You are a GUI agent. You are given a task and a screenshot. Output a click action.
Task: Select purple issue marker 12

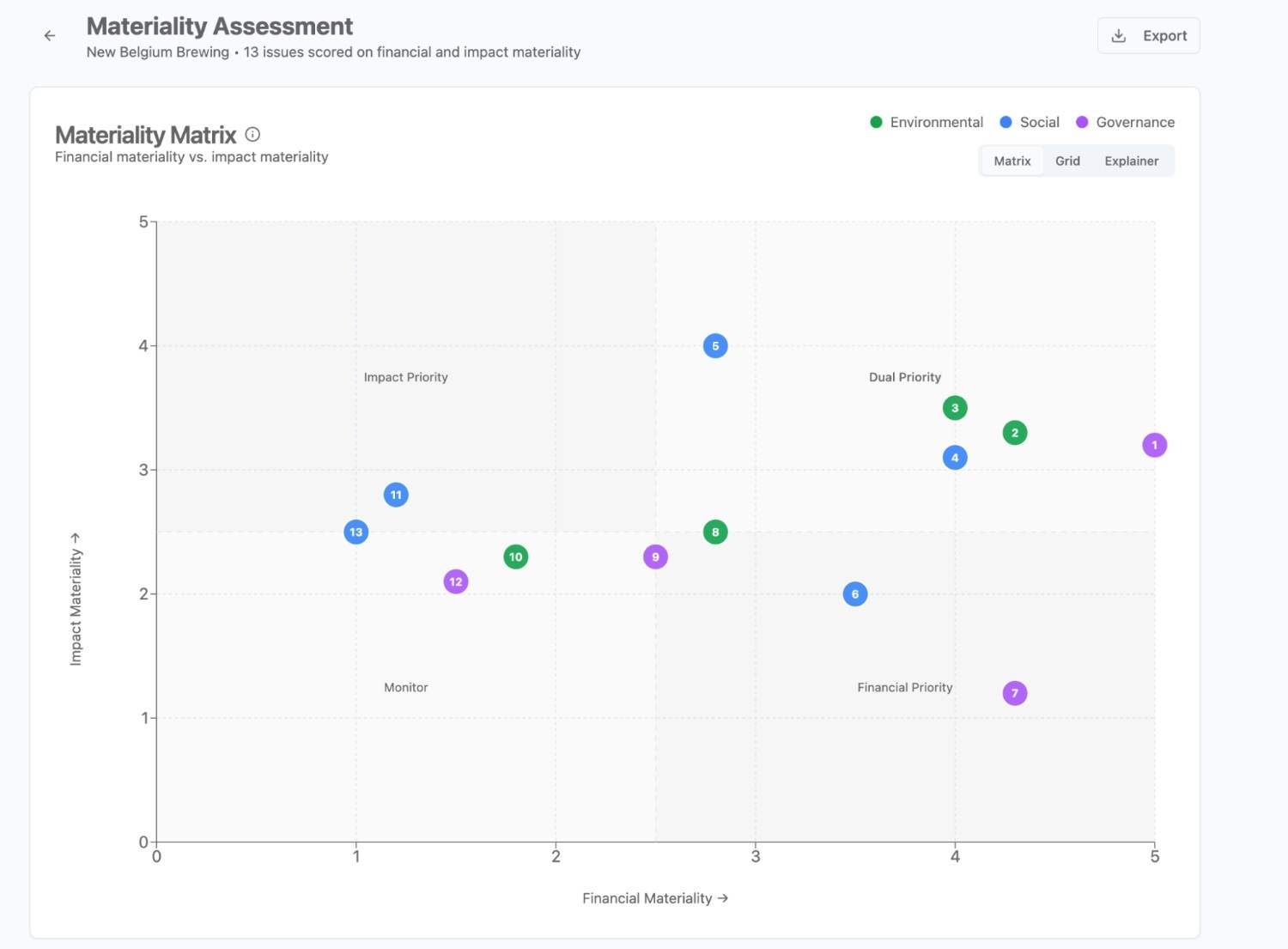(456, 581)
